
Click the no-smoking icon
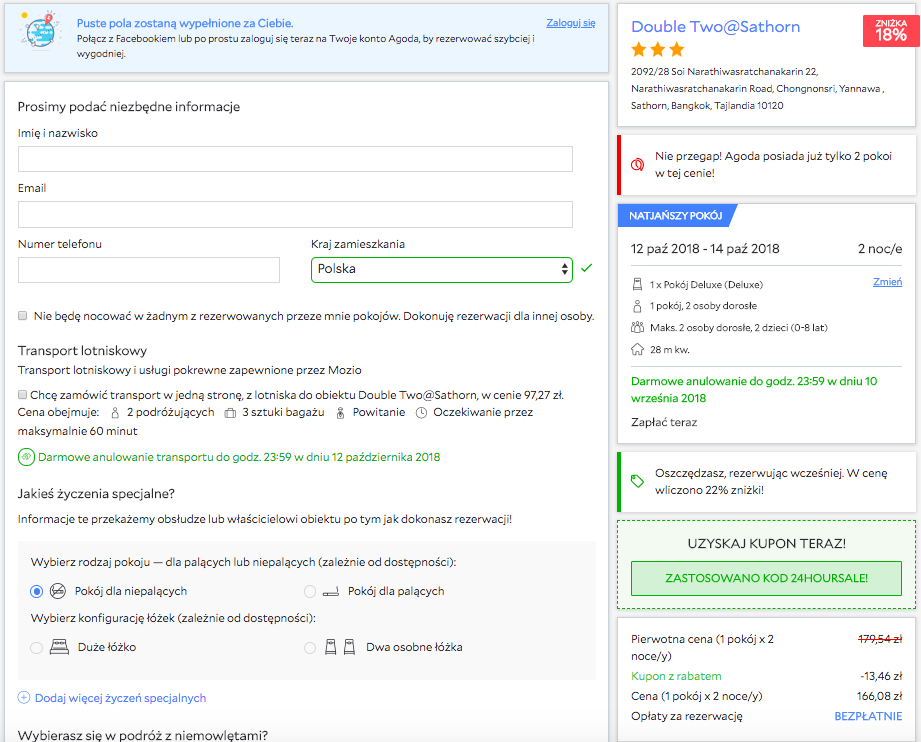pyautogui.click(x=58, y=591)
